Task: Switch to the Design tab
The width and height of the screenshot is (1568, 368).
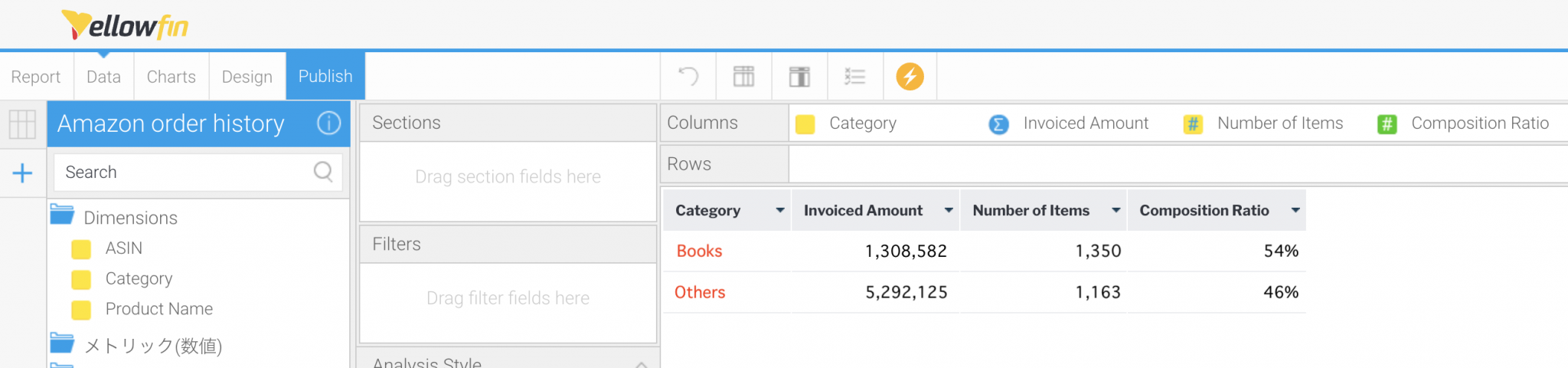Action: tap(247, 77)
